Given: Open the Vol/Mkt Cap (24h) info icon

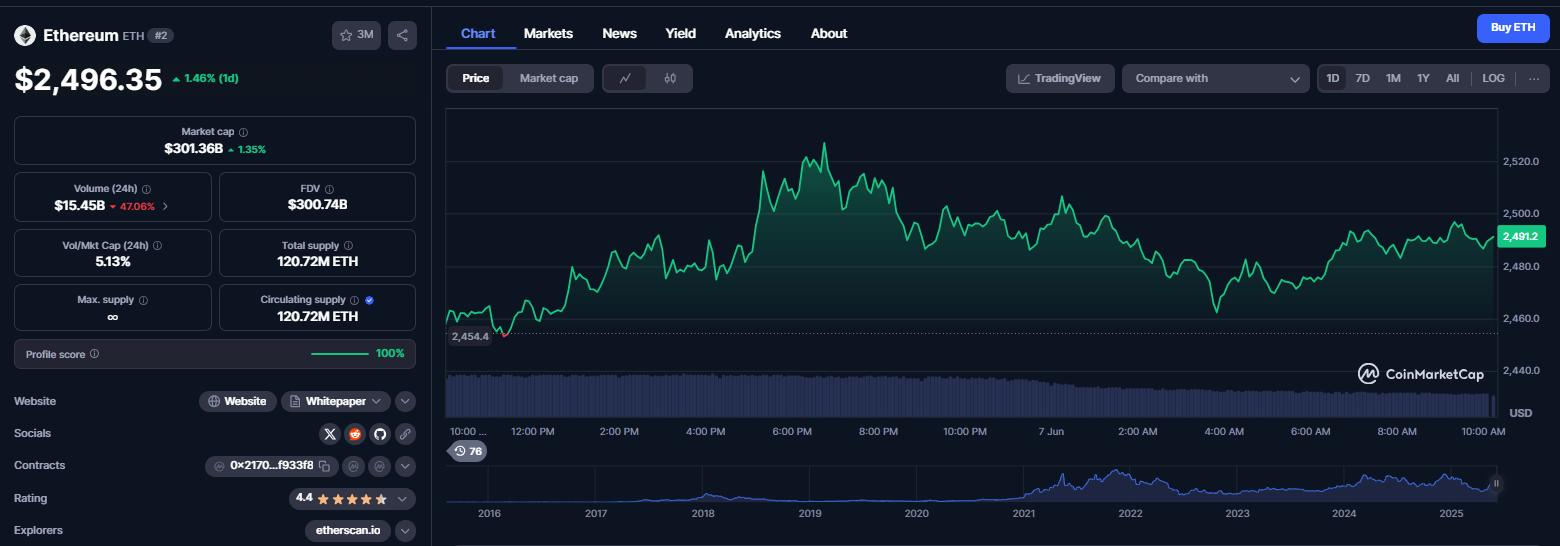Looking at the screenshot, I should (157, 245).
